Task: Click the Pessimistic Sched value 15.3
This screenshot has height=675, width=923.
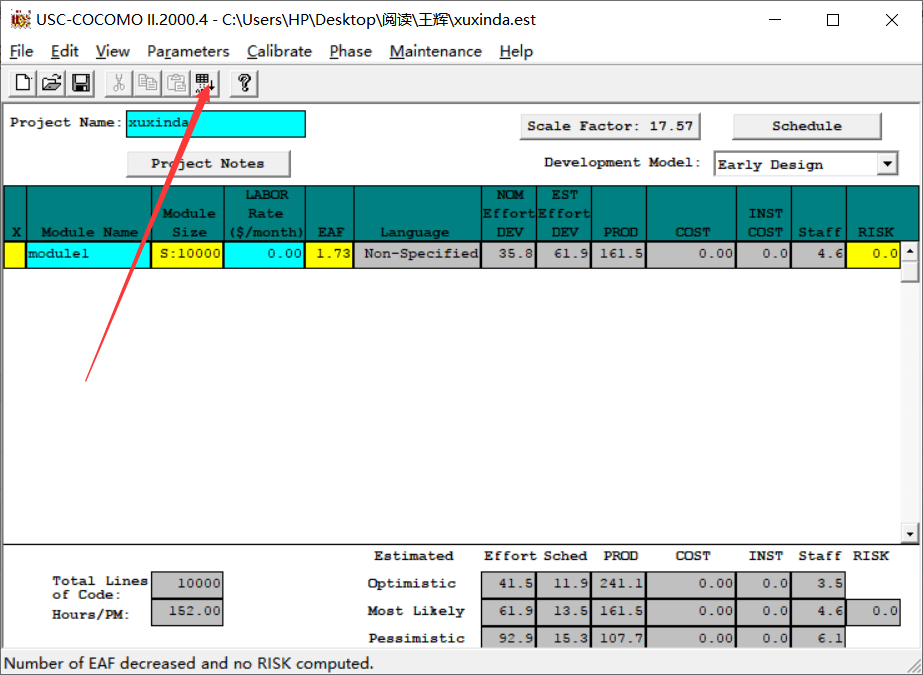Action: [563, 637]
